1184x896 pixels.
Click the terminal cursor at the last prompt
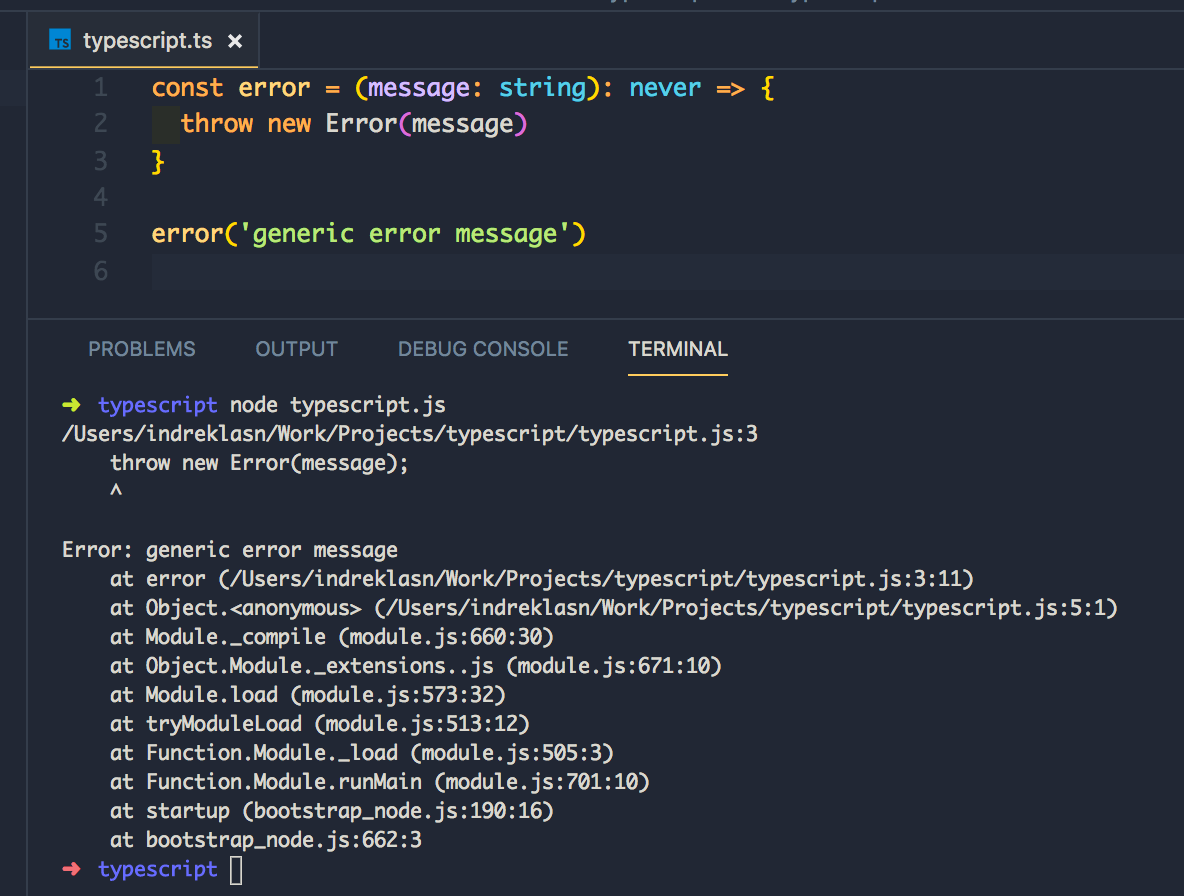coord(236,870)
